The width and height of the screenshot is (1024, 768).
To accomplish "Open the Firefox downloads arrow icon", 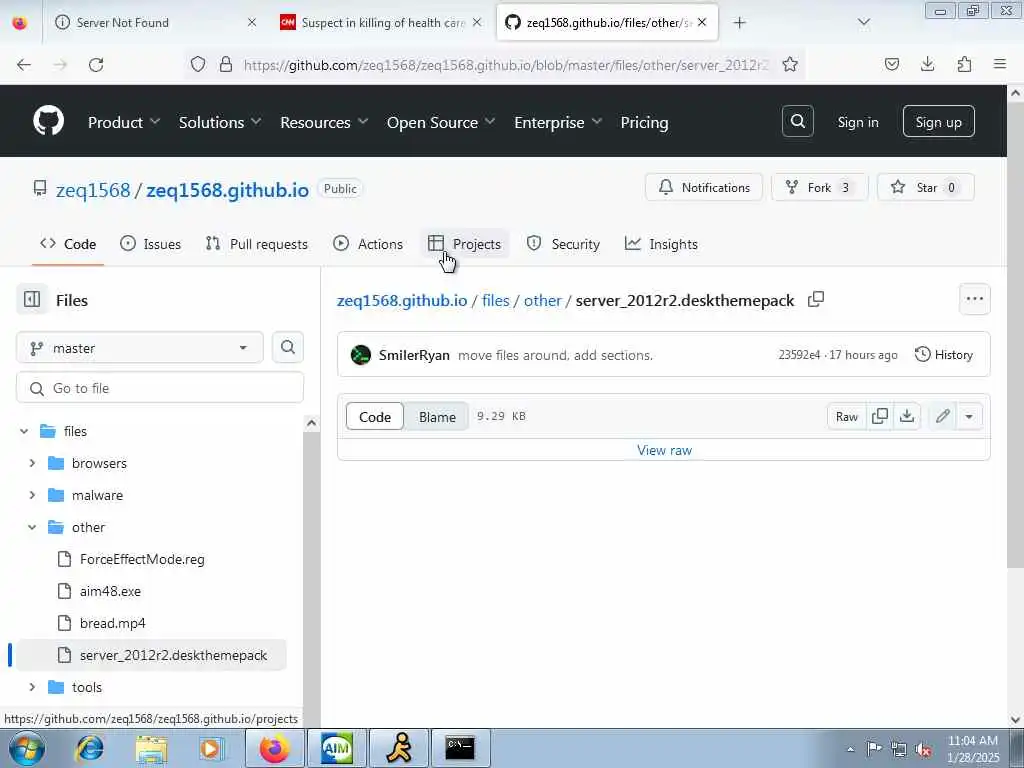I will 927,64.
